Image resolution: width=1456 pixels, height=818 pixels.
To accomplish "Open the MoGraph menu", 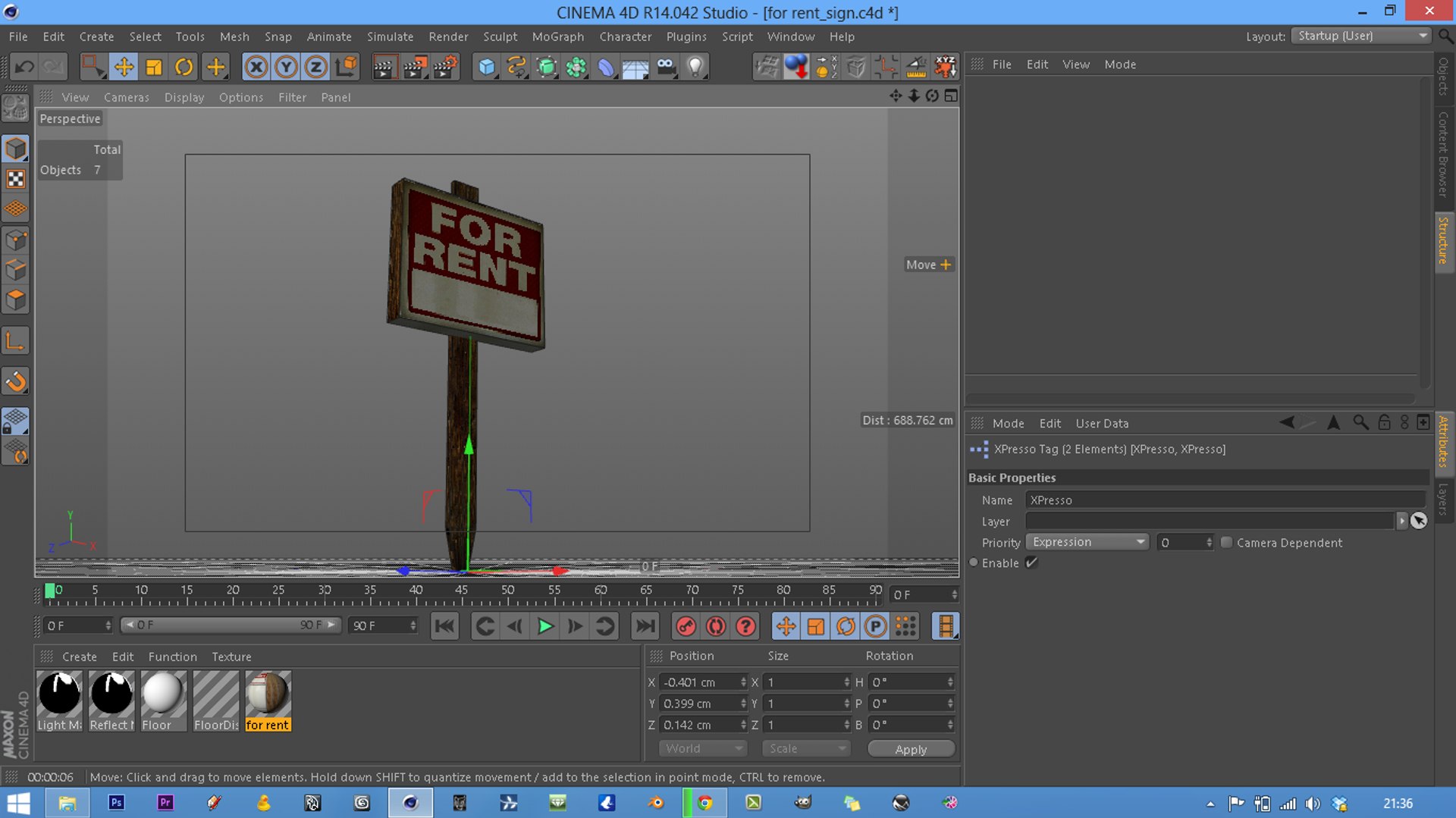I will (557, 36).
